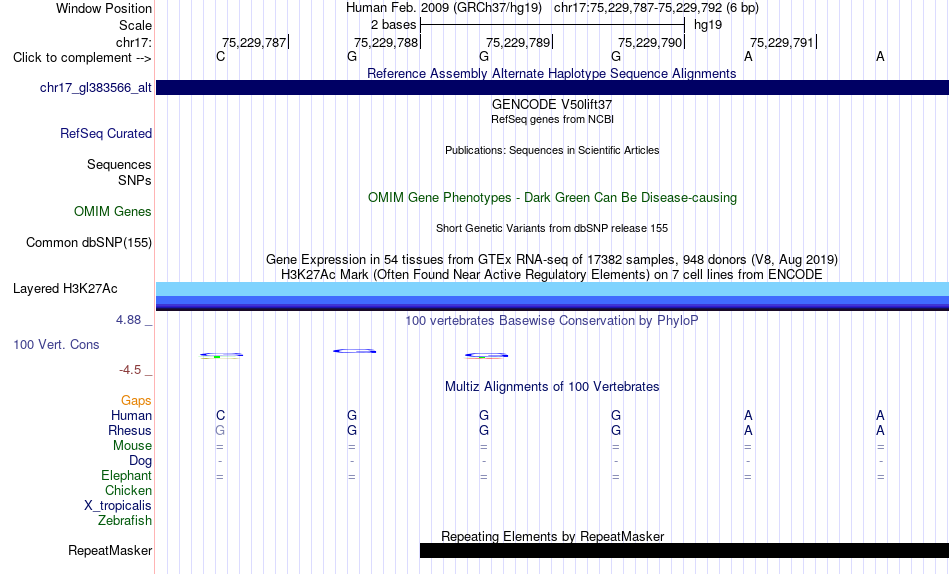Select the Human species label
Image resolution: width=950 pixels, height=574 pixels.
(131, 416)
